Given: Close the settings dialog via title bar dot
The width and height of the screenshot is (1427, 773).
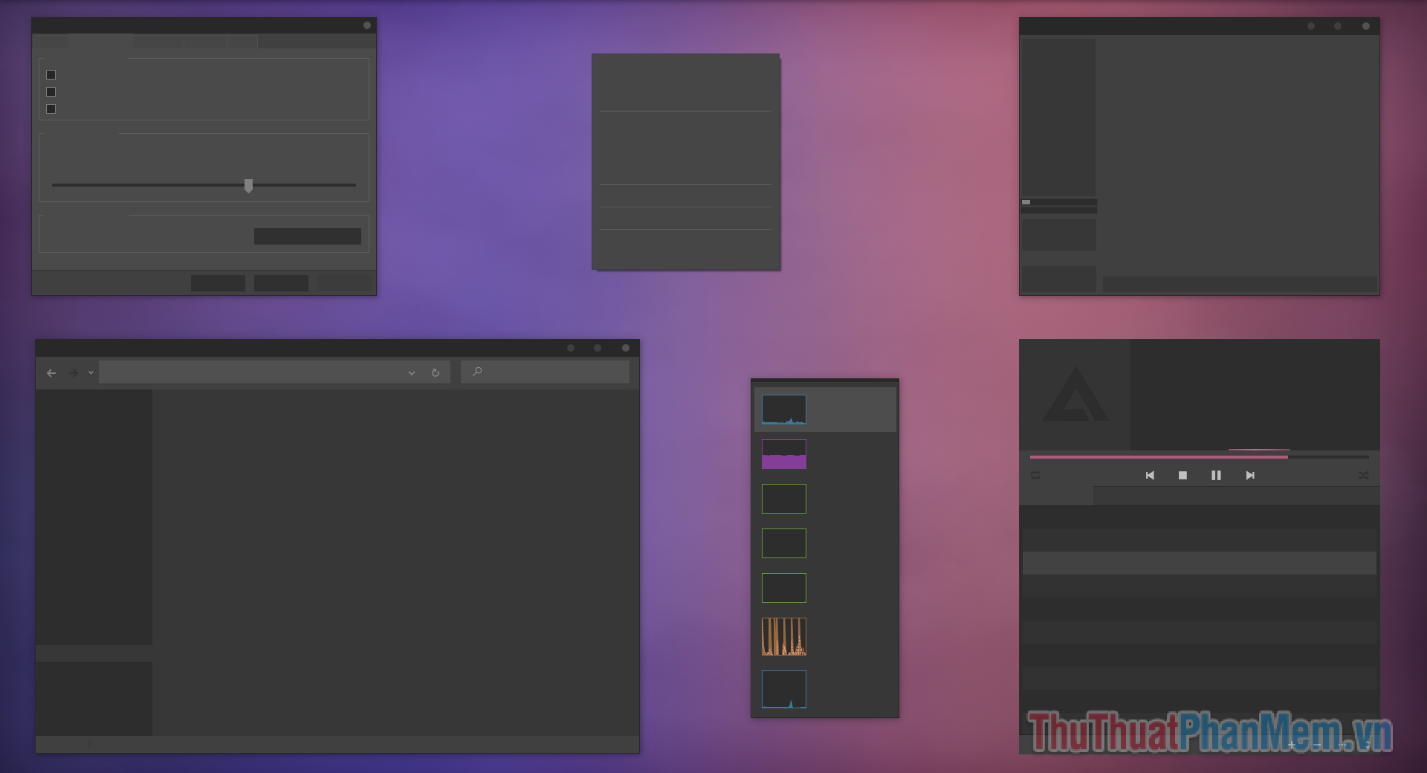Looking at the screenshot, I should (367, 25).
